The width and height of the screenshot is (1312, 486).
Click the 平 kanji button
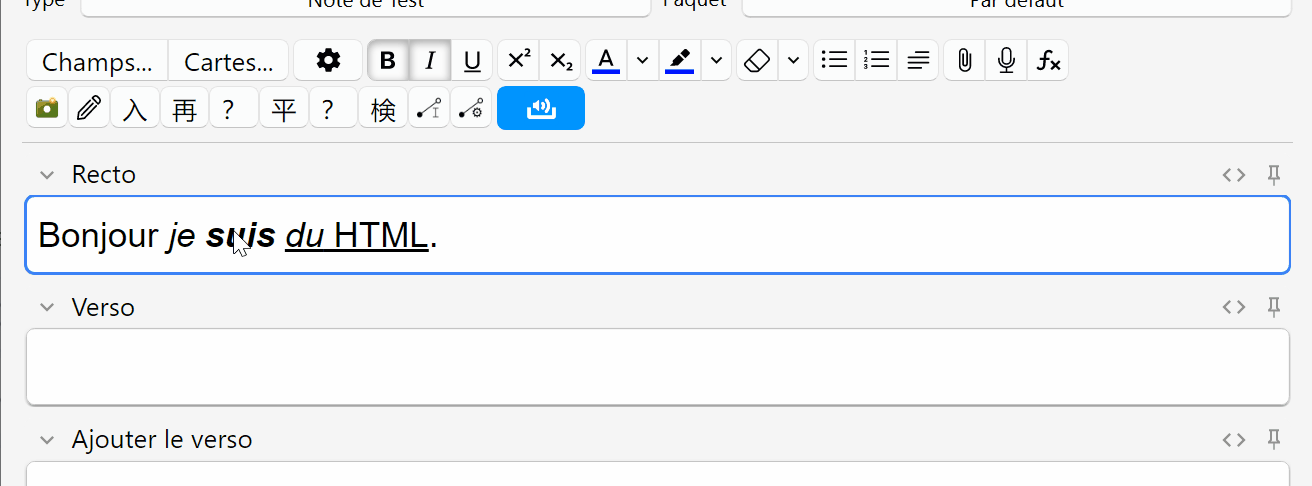284,108
